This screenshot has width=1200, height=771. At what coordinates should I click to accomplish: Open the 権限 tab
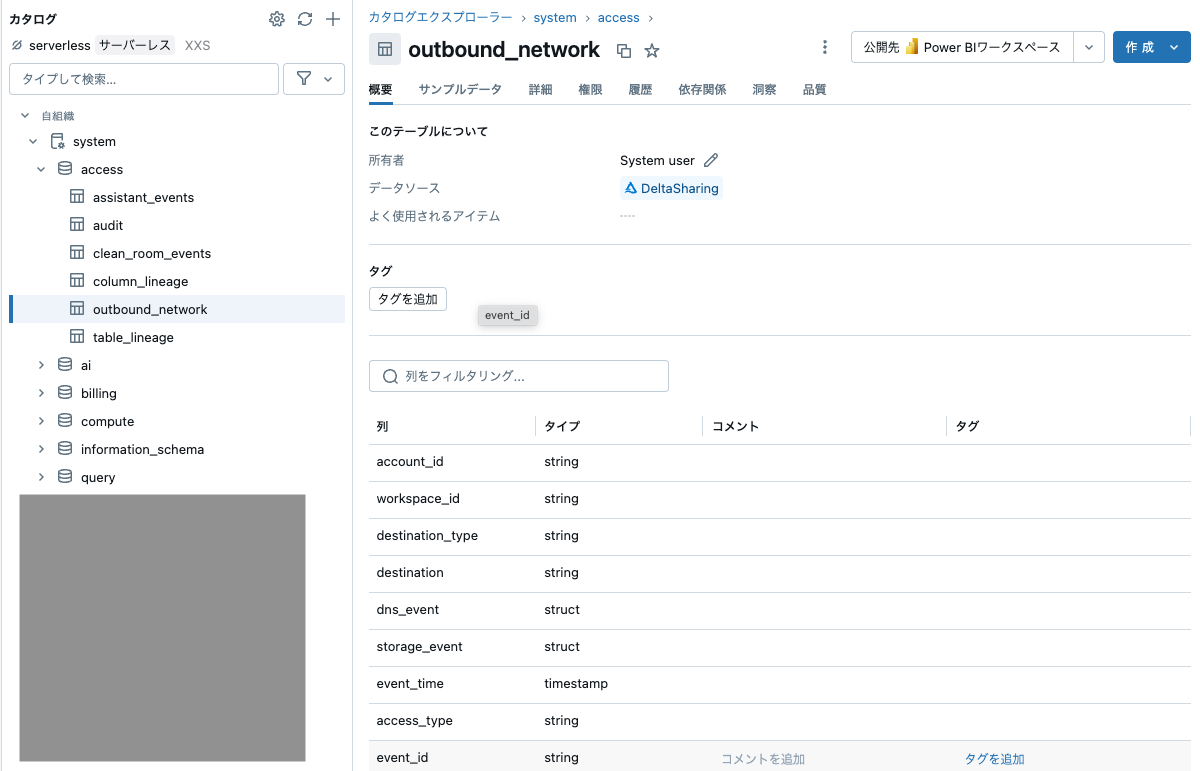click(590, 89)
